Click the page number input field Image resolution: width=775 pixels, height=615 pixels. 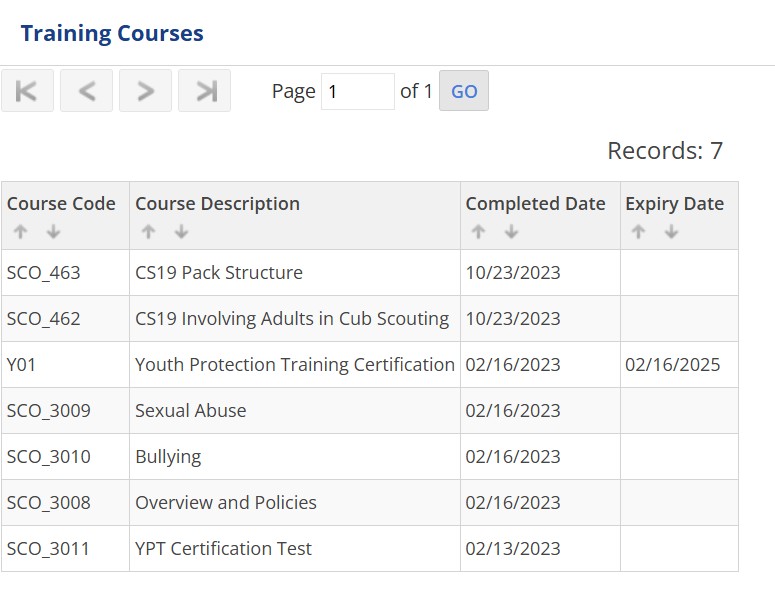pyautogui.click(x=357, y=92)
